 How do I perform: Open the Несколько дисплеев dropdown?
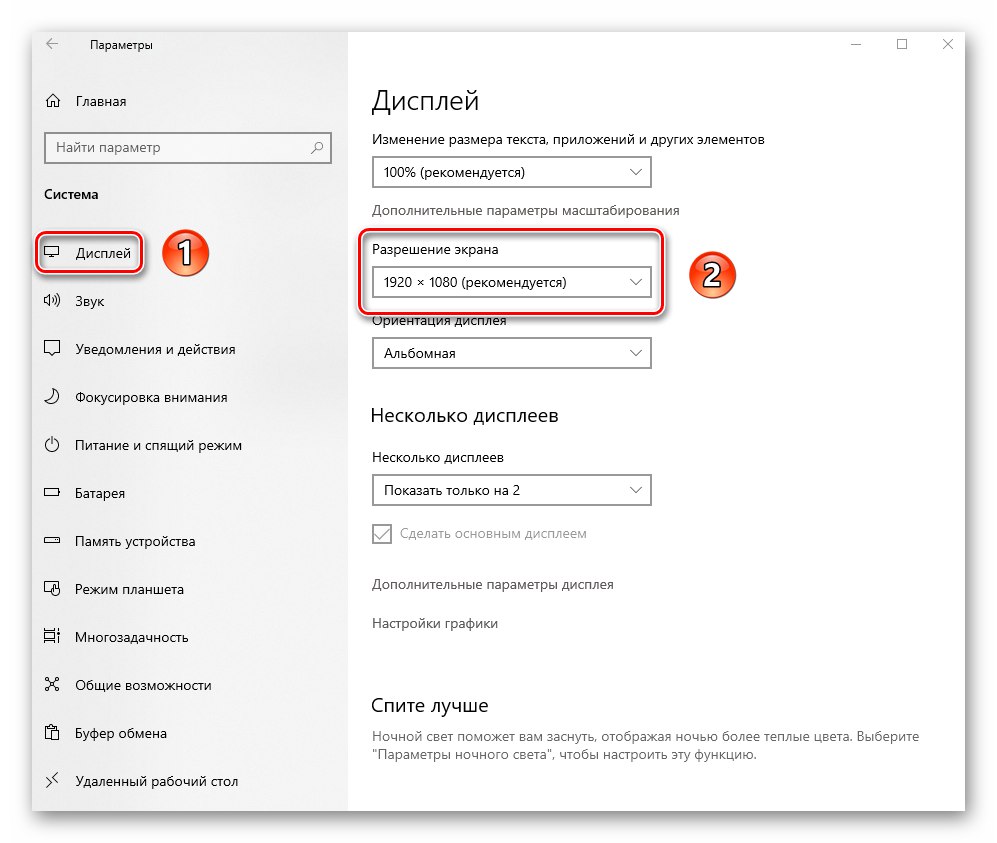(511, 490)
